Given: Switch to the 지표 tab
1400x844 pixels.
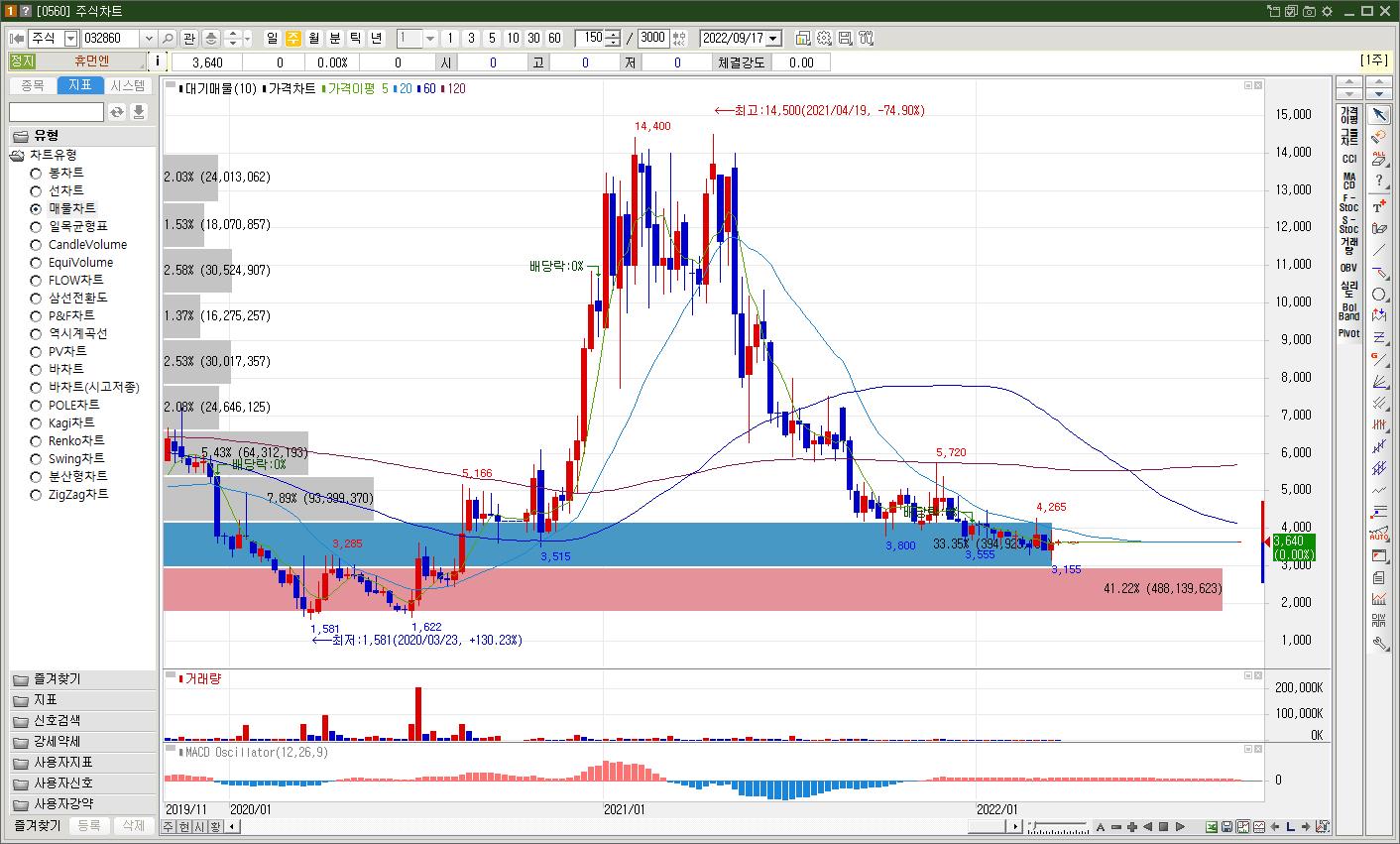Looking at the screenshot, I should point(80,86).
